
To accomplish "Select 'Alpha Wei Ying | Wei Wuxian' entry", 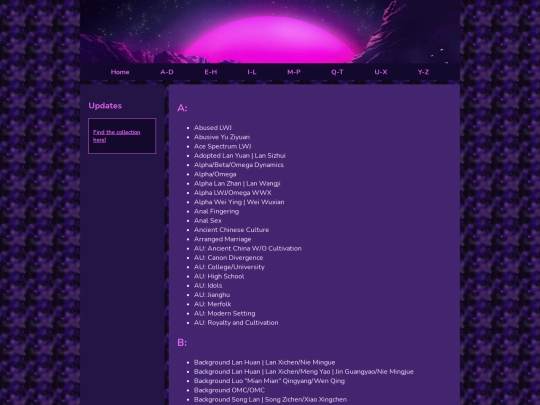I will coord(239,202).
